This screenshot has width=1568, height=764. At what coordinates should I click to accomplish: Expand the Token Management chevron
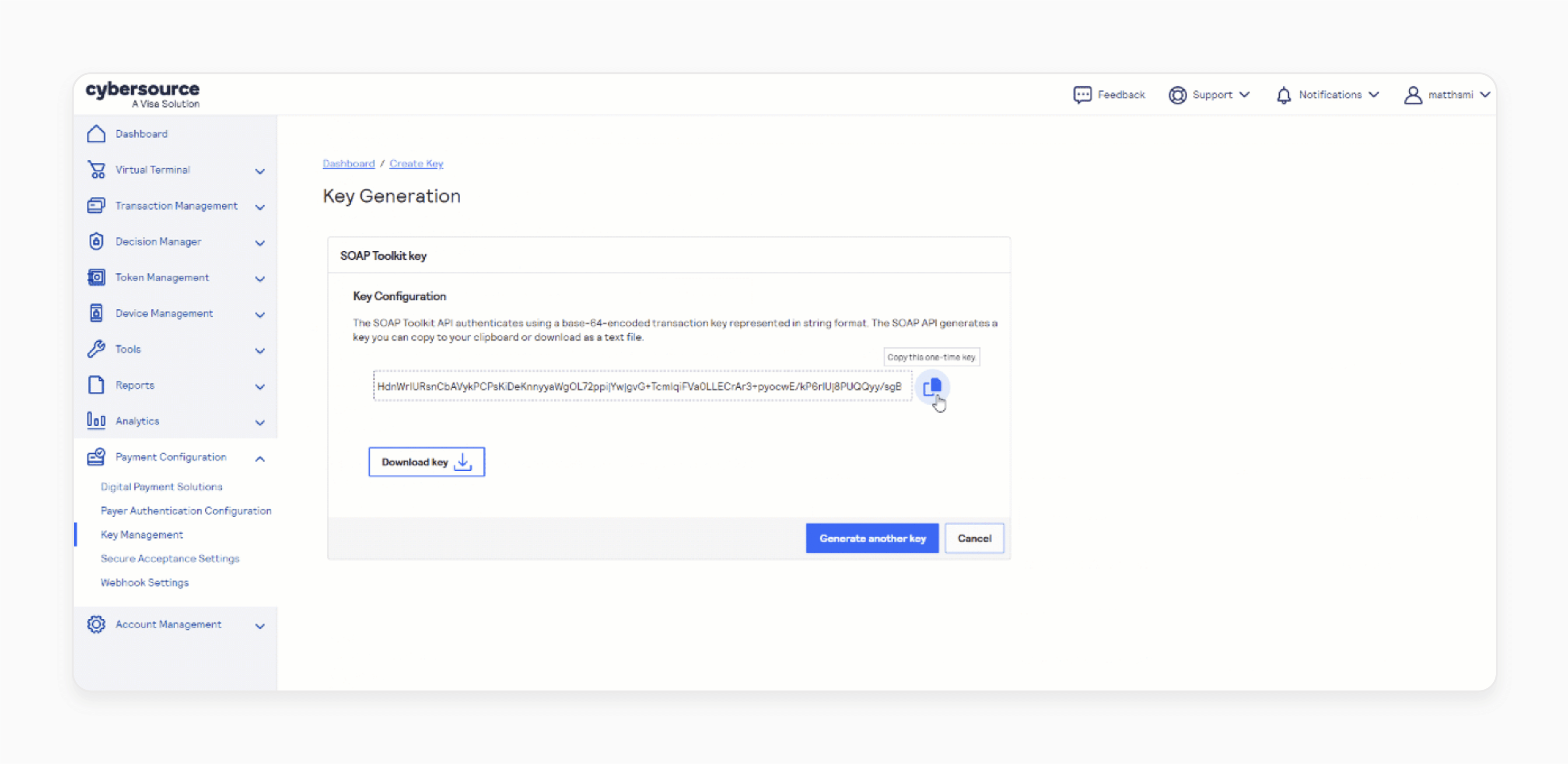(x=260, y=279)
